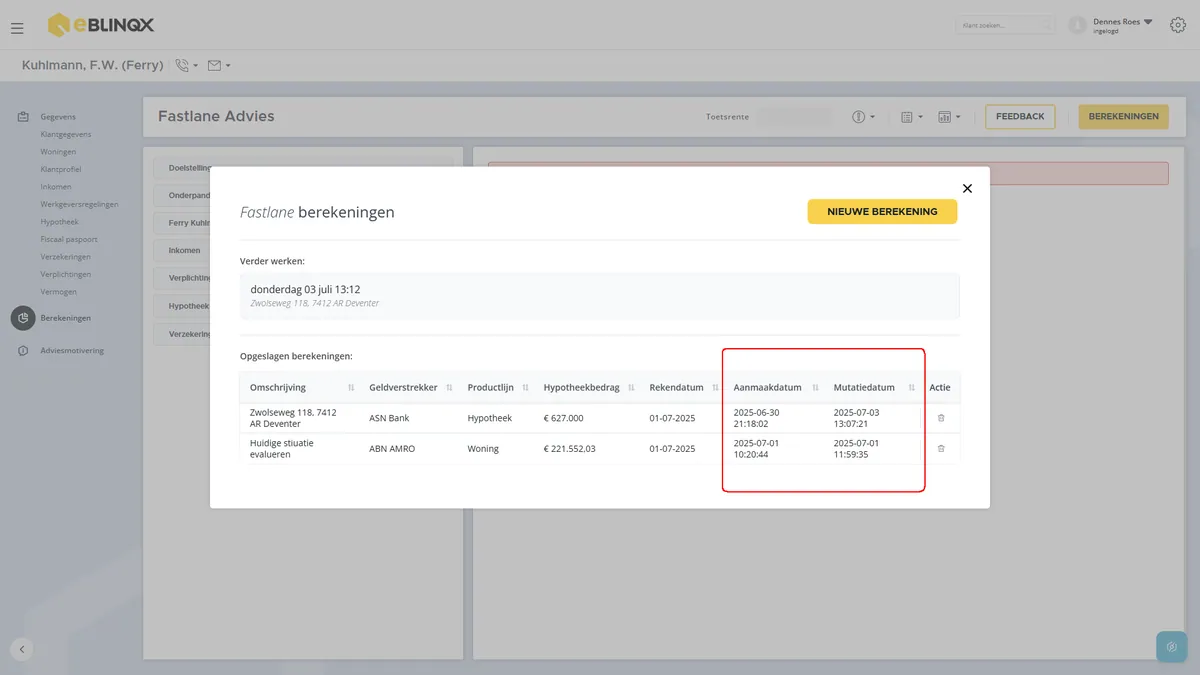This screenshot has height=675, width=1200.
Task: Open the phone contact dropdown beside client name
Action: pyautogui.click(x=186, y=66)
